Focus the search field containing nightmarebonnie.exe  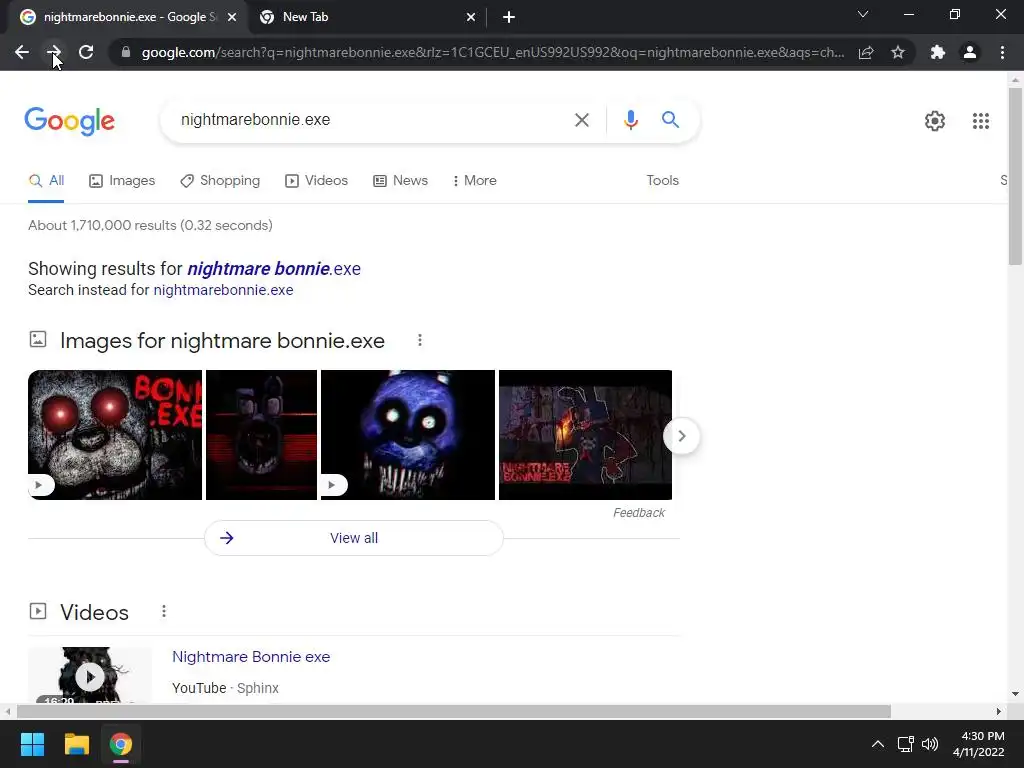pos(372,120)
